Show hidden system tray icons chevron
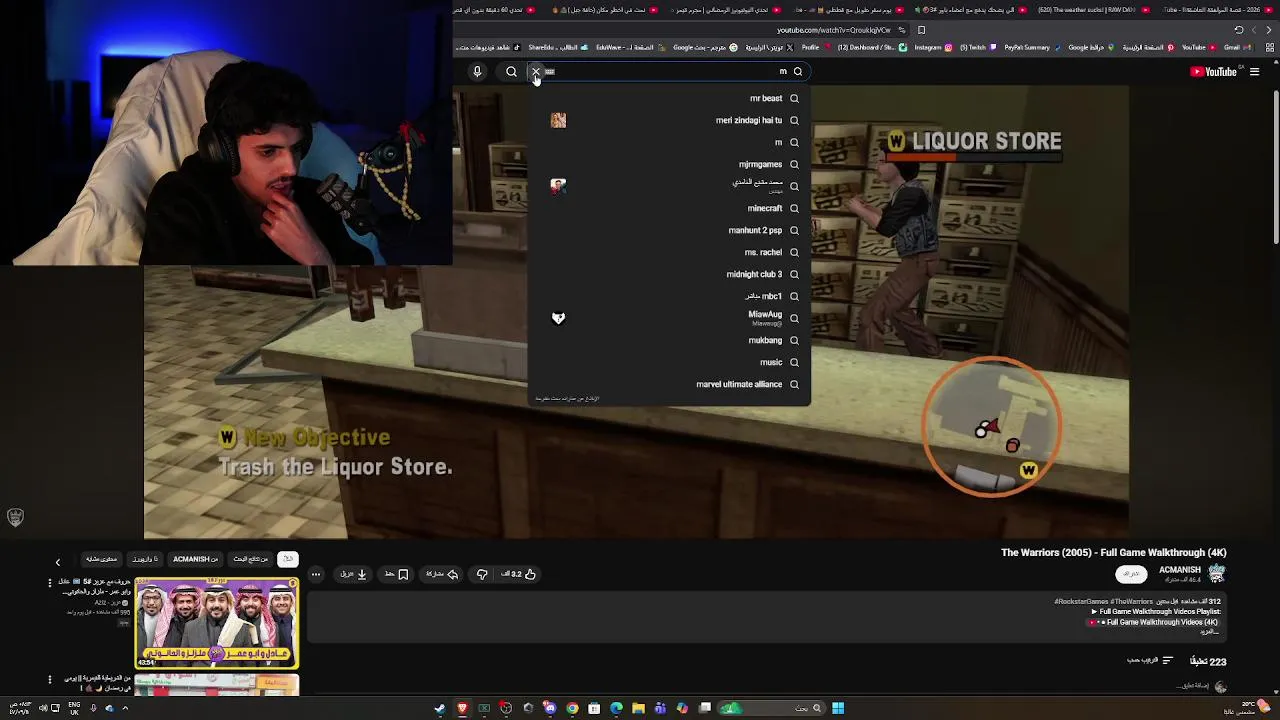1280x720 pixels. [x=125, y=708]
